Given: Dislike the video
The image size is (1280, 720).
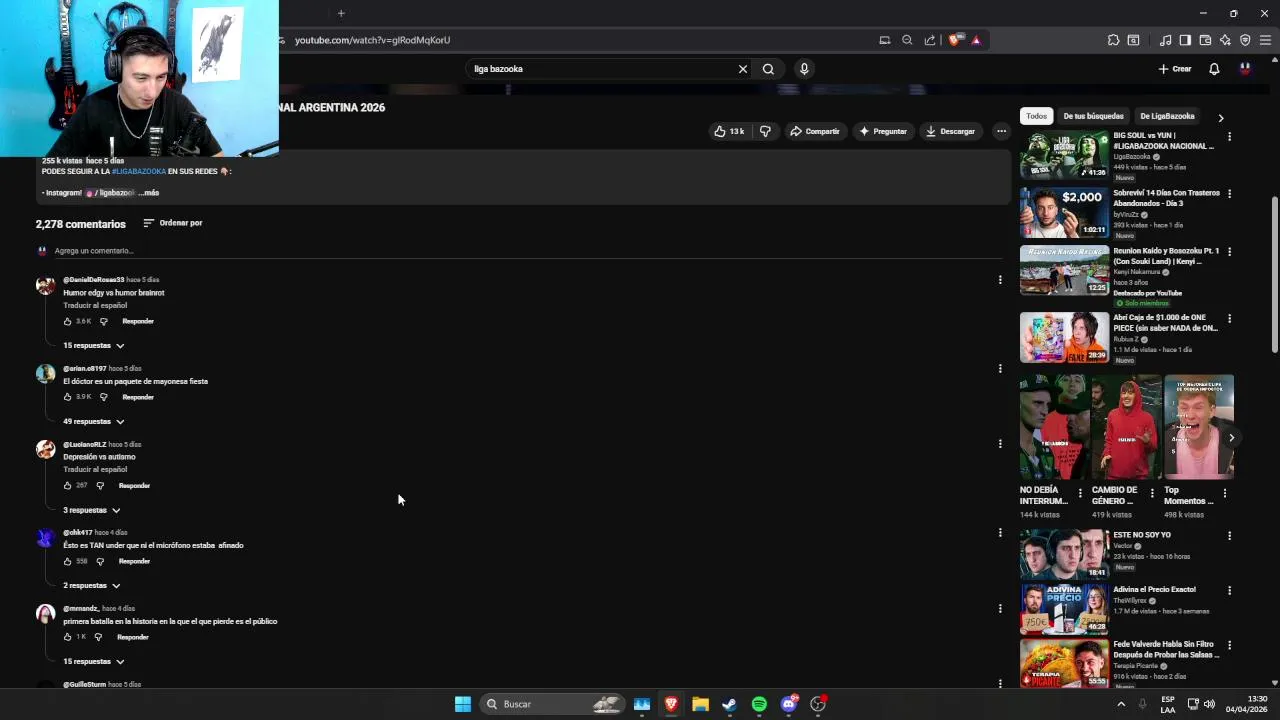Looking at the screenshot, I should coord(765,131).
